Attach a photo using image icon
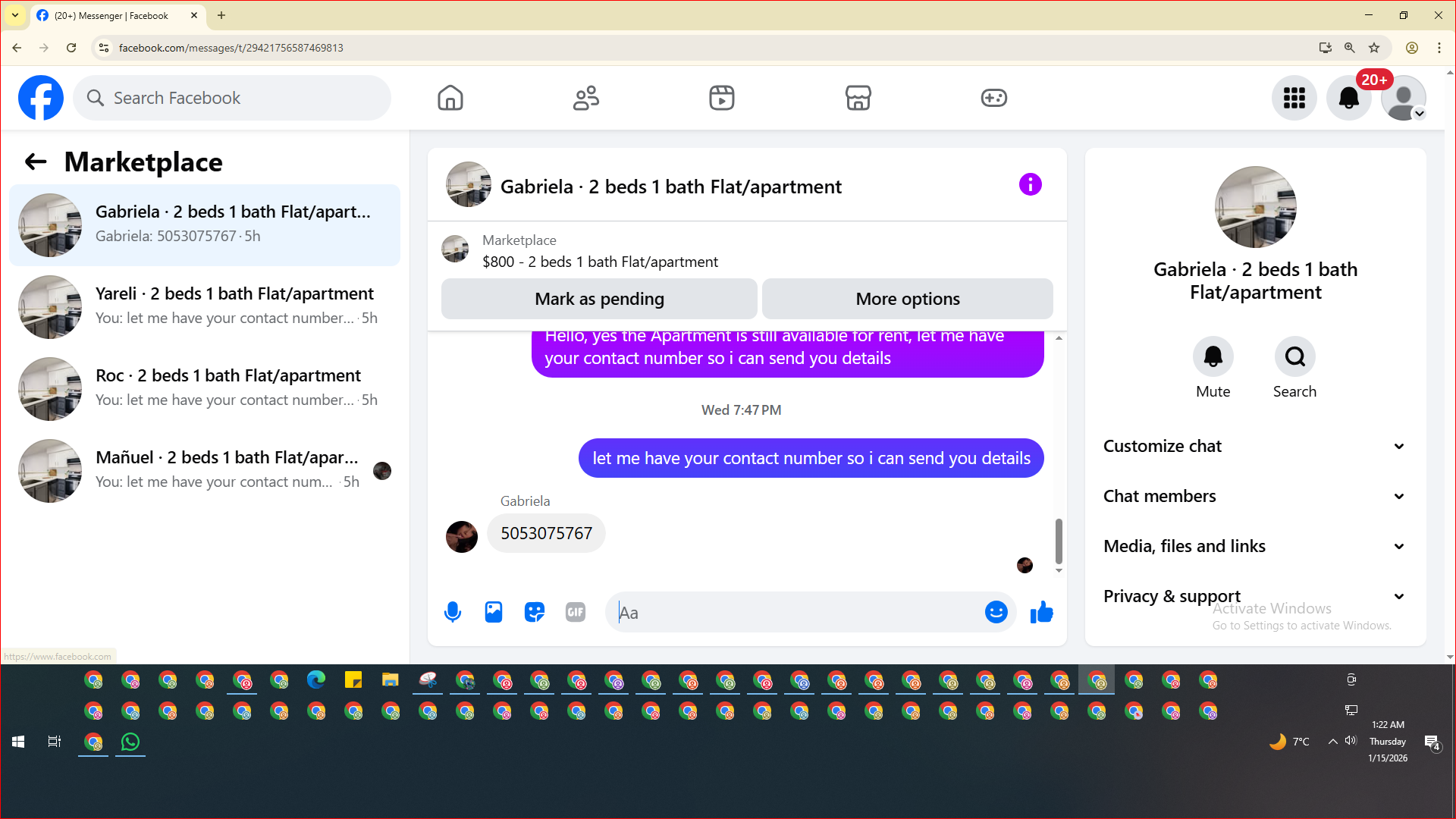The width and height of the screenshot is (1456, 819). click(x=494, y=612)
